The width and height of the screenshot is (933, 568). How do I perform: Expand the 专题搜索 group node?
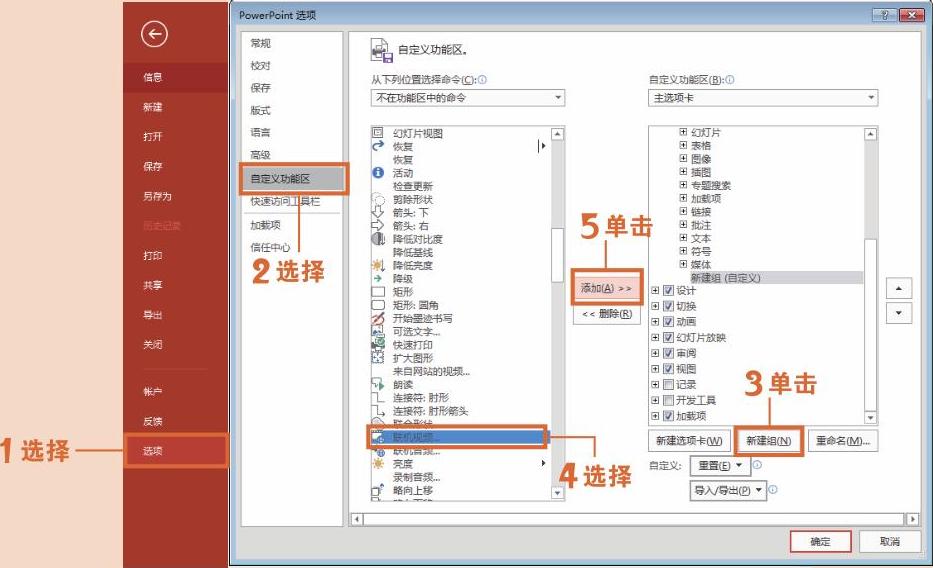coord(683,185)
